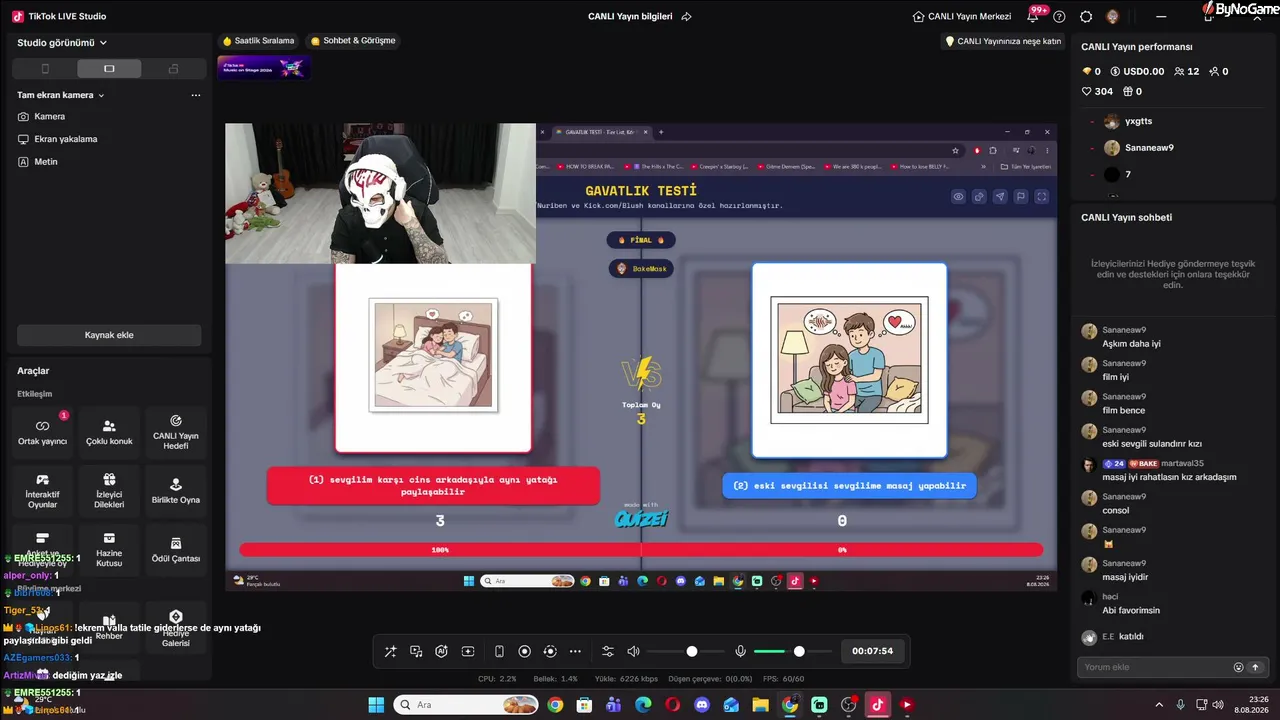The image size is (1280, 720).
Task: Click the Kaynak ekle button
Action: 109,335
